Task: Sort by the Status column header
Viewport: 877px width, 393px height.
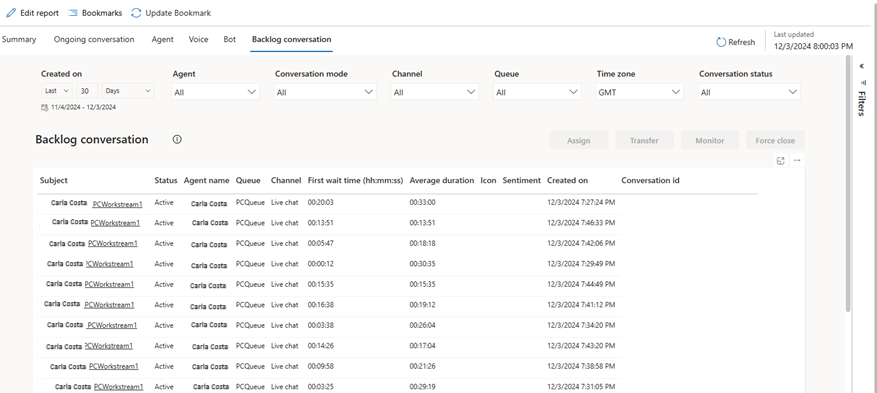Action: [166, 181]
